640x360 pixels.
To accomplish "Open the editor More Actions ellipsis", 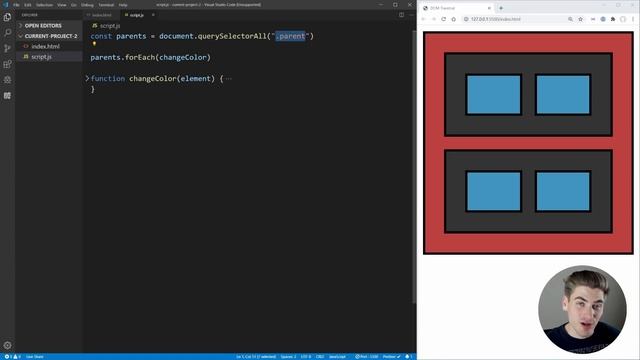I will (411, 15).
